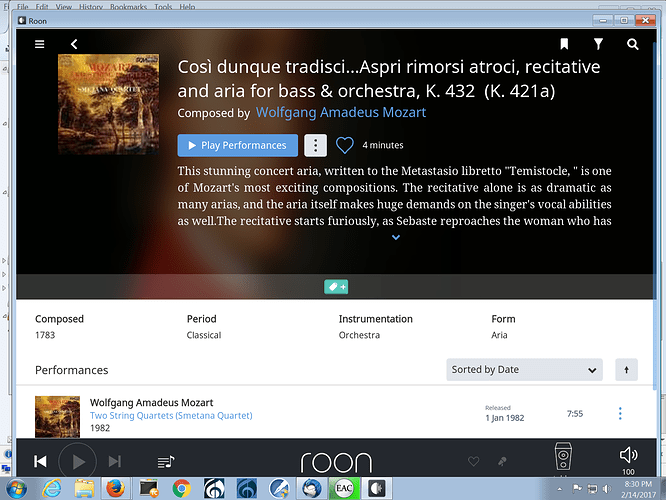666x500 pixels.
Task: Switch to Roon taskbar icon
Action: click(x=377, y=489)
